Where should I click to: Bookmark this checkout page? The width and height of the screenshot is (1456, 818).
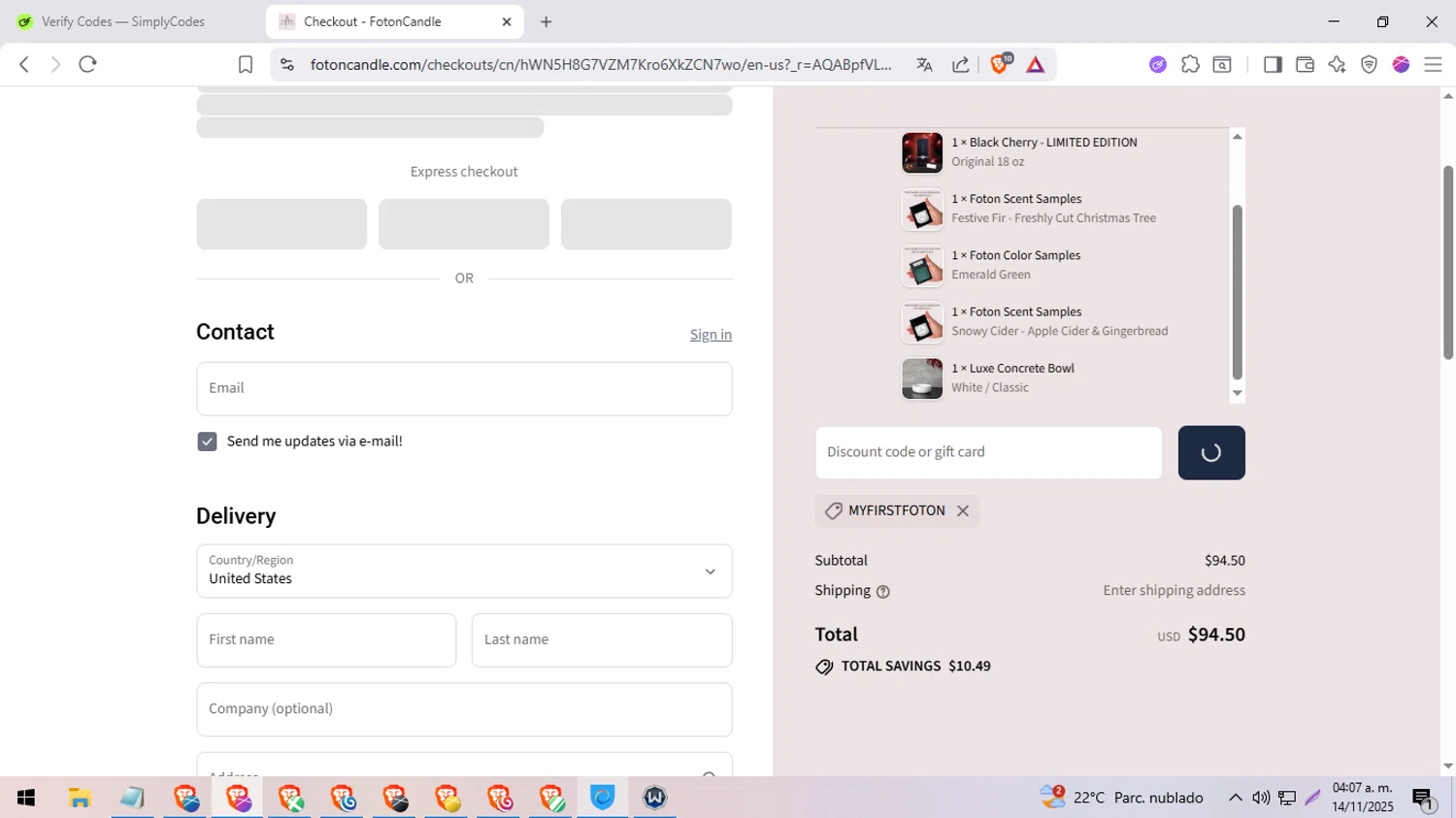246,64
